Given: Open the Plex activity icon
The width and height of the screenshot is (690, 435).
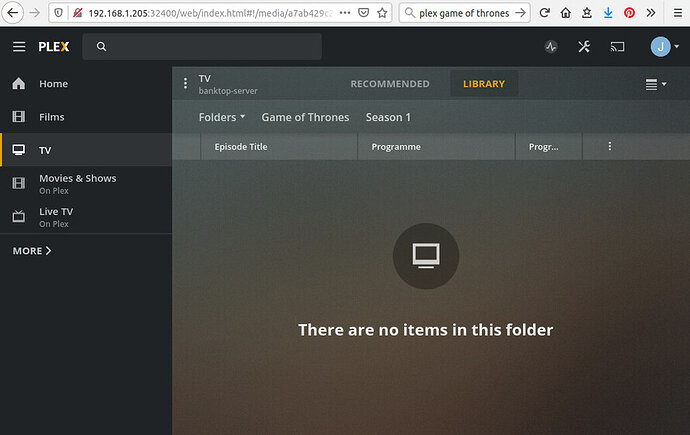Looking at the screenshot, I should click(x=551, y=47).
